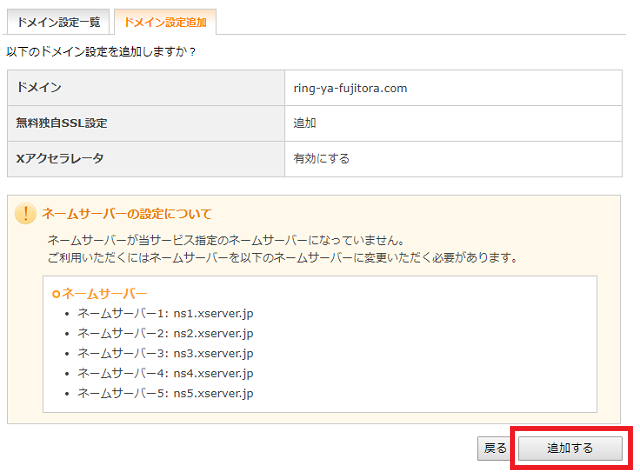Select the ドメイン設定追加 tab
Screen dimensions: 640x472
tap(165, 22)
